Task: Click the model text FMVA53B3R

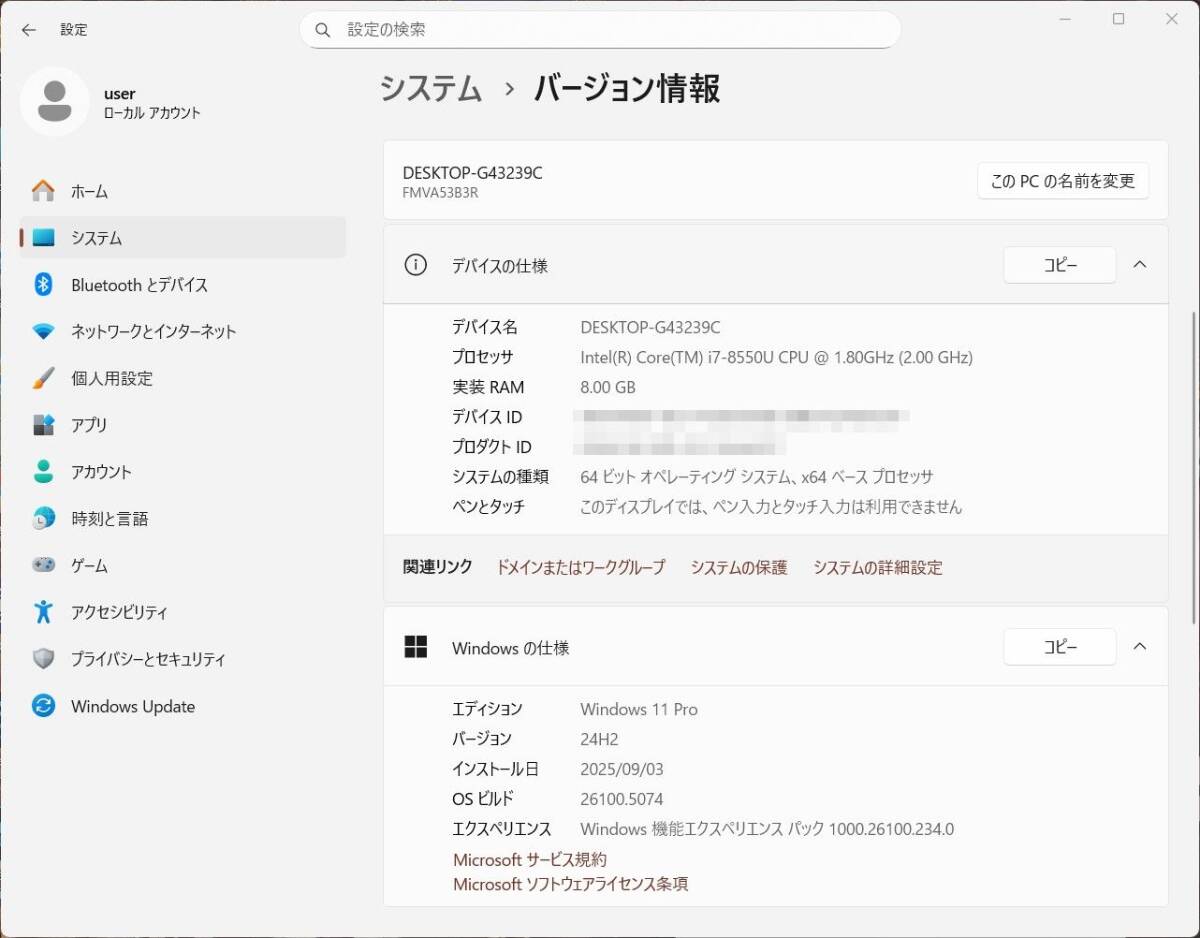Action: pos(440,193)
